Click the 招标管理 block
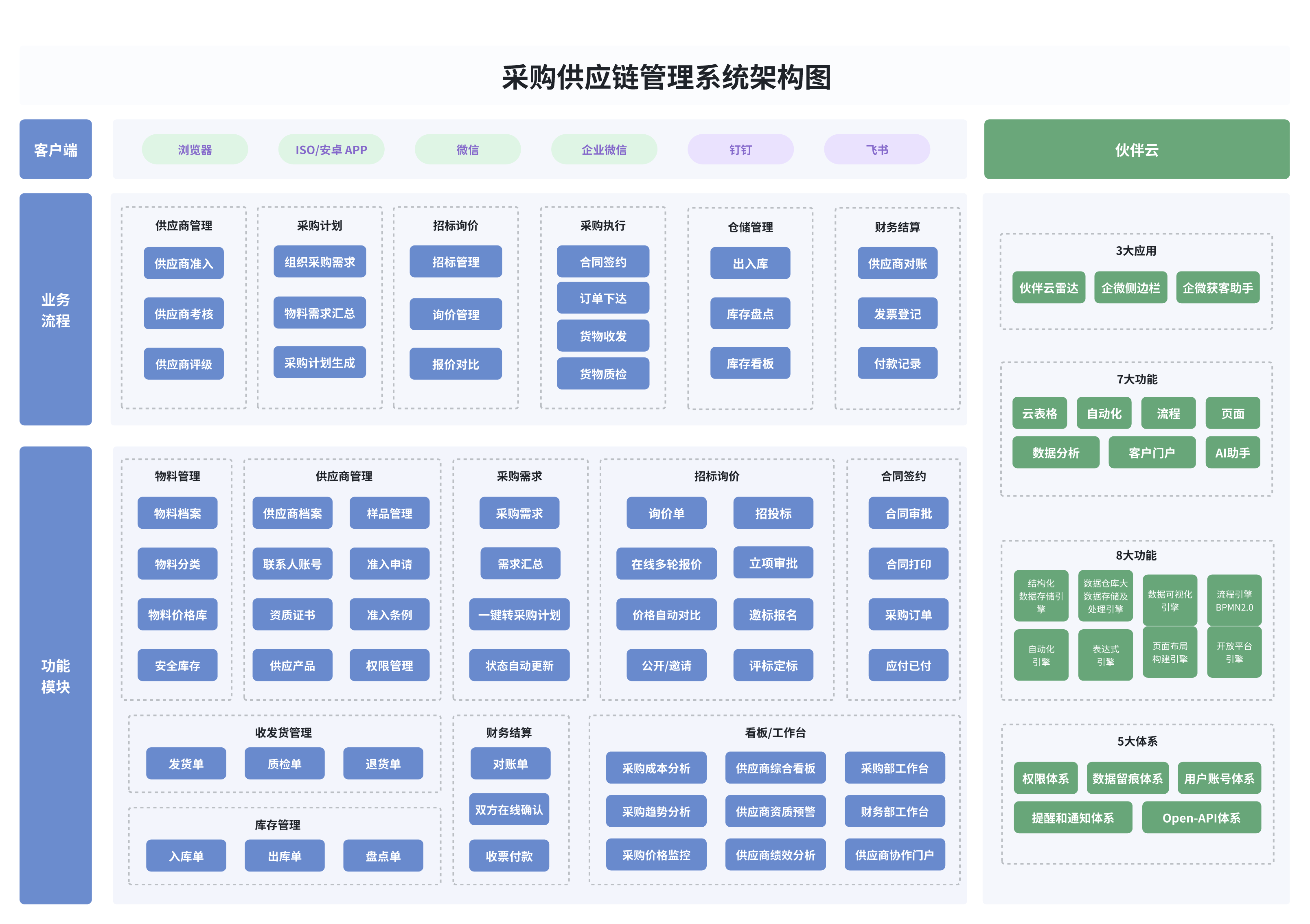 coord(455,262)
